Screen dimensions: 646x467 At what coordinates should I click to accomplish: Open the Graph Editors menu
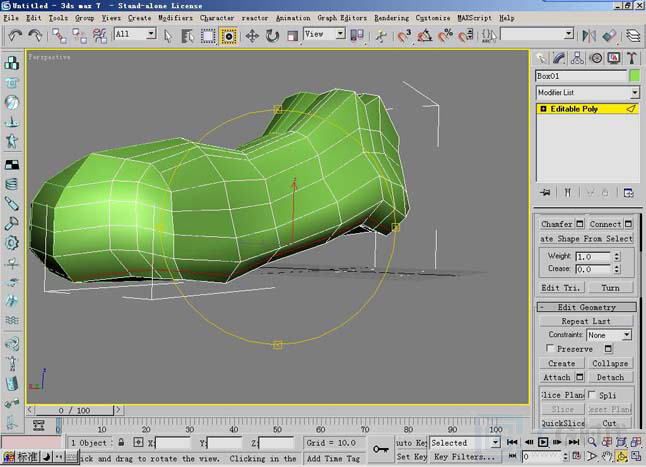coord(342,18)
